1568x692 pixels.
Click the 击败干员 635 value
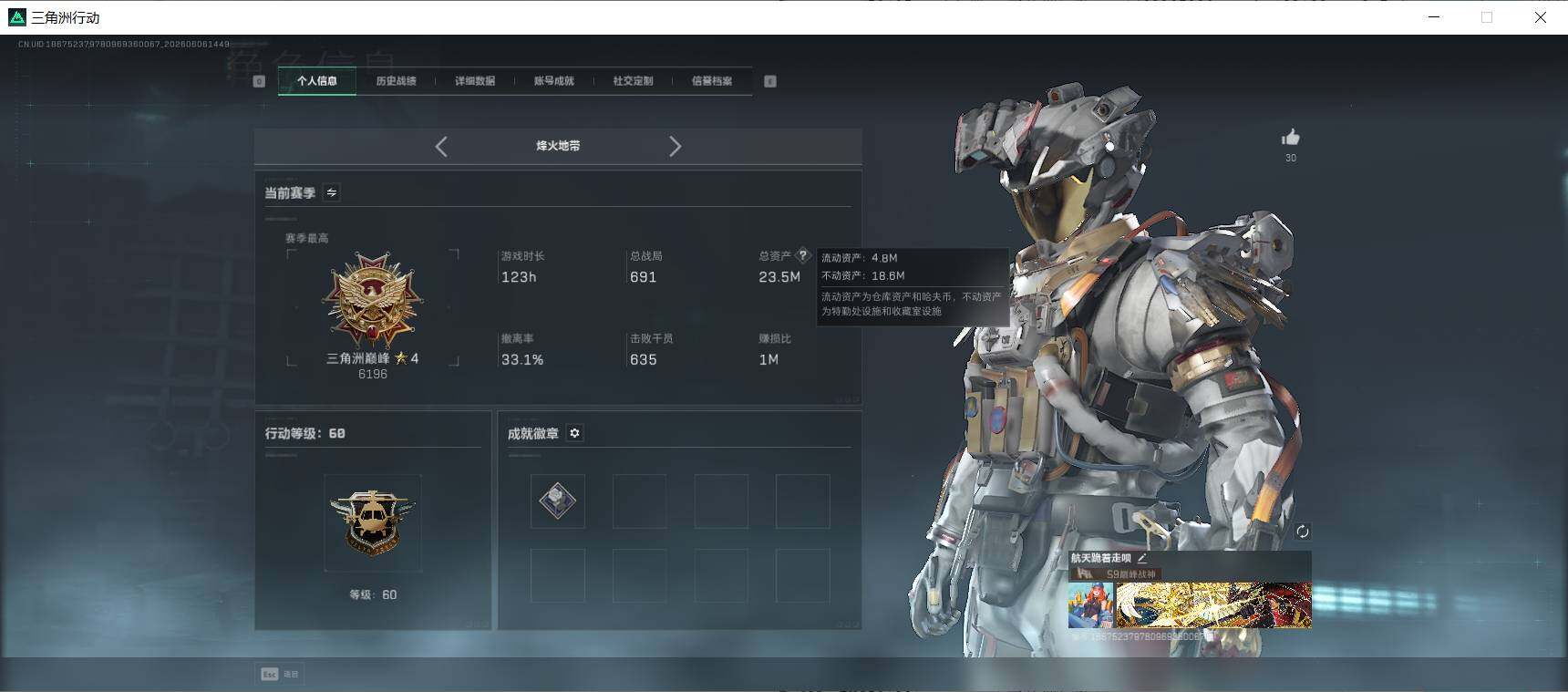point(643,360)
